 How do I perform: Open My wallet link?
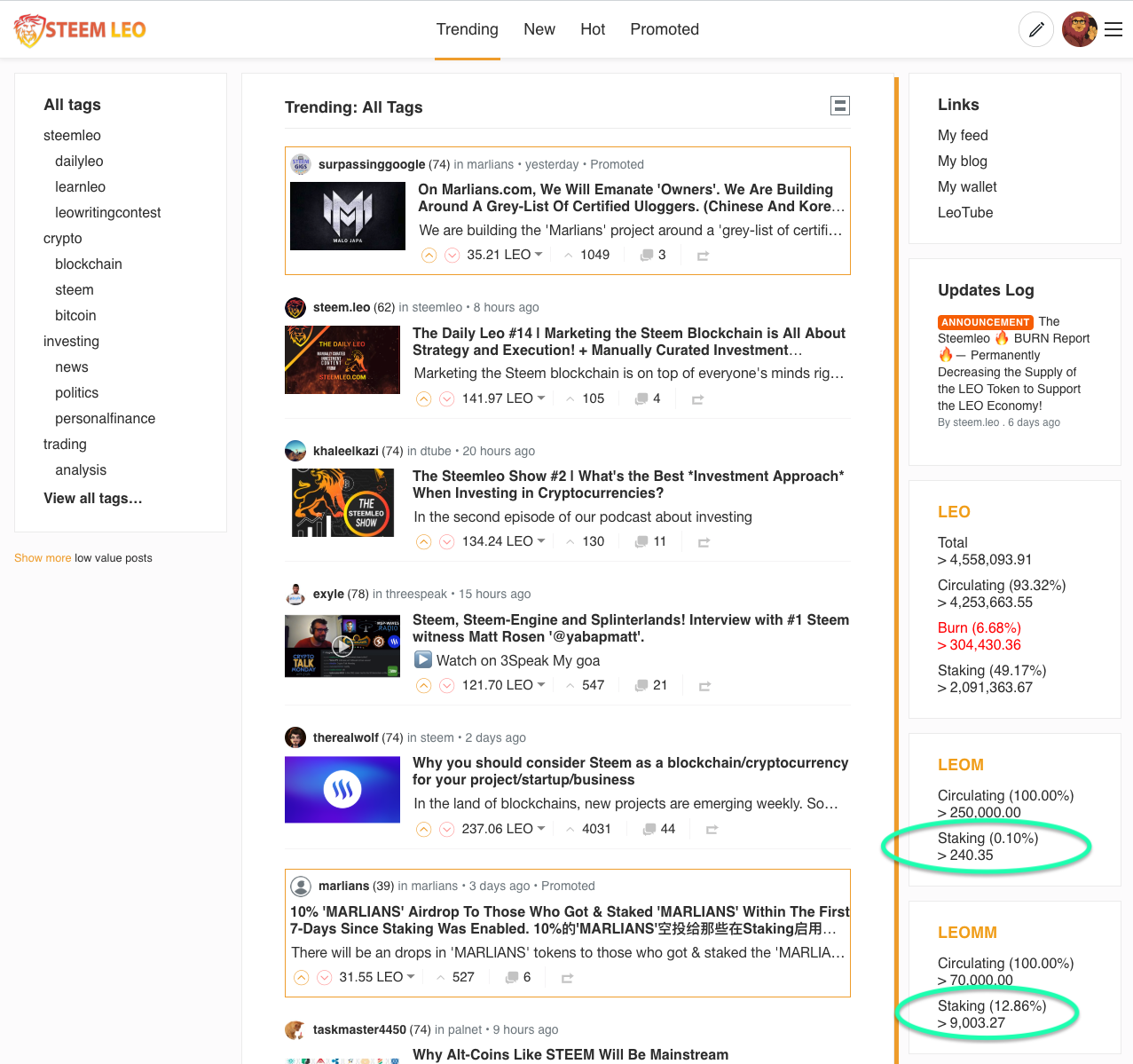[967, 187]
